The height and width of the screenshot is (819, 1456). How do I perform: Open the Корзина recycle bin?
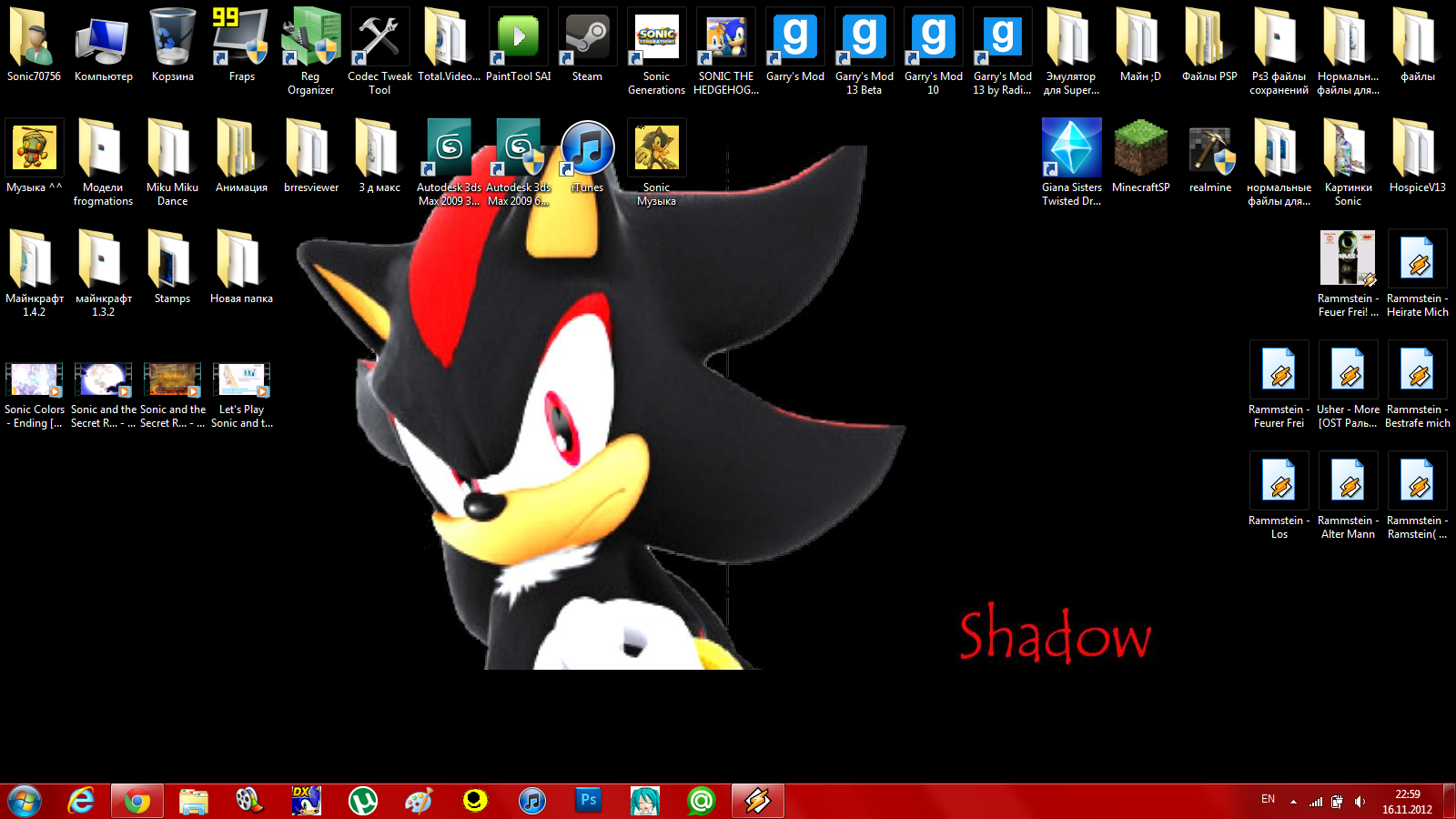[172, 45]
